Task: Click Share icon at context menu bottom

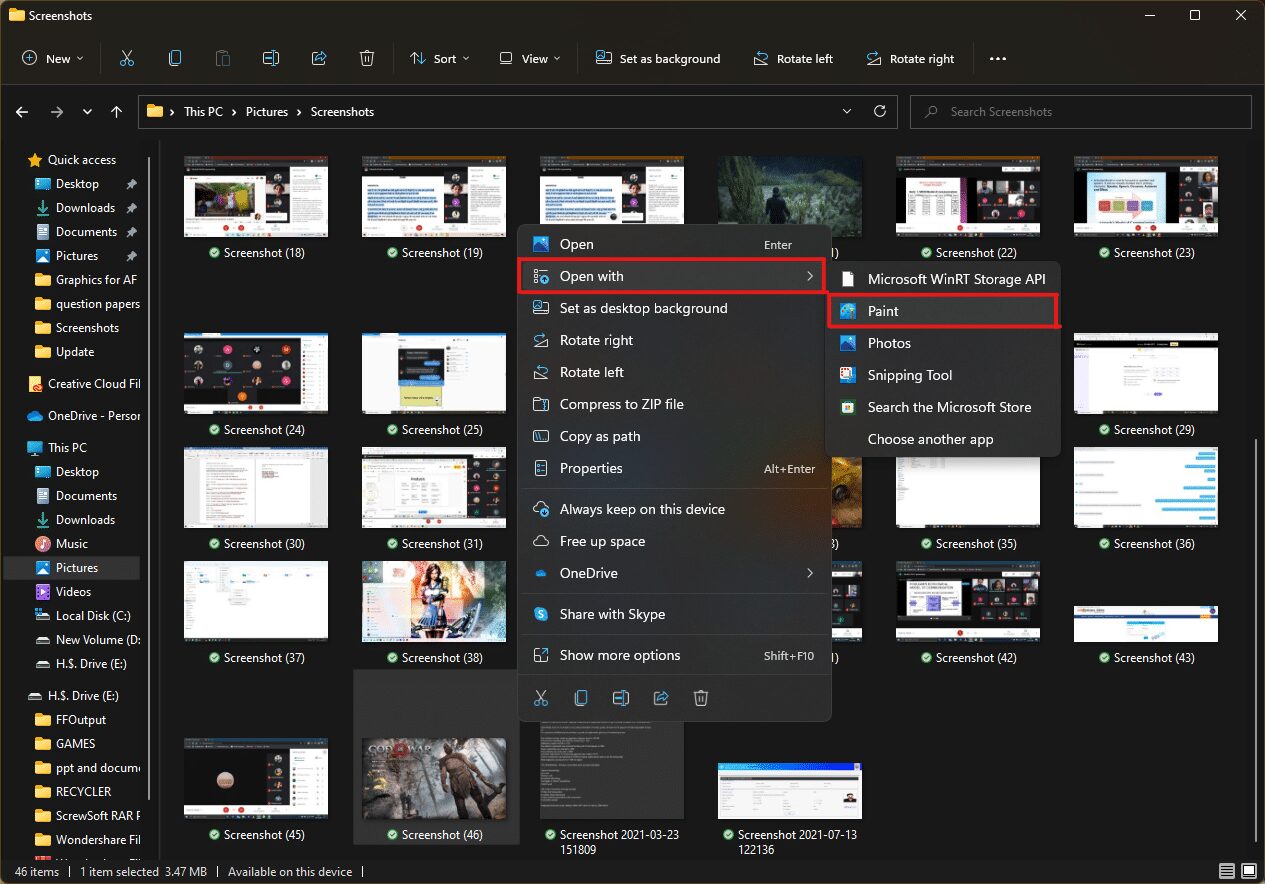Action: pyautogui.click(x=661, y=698)
